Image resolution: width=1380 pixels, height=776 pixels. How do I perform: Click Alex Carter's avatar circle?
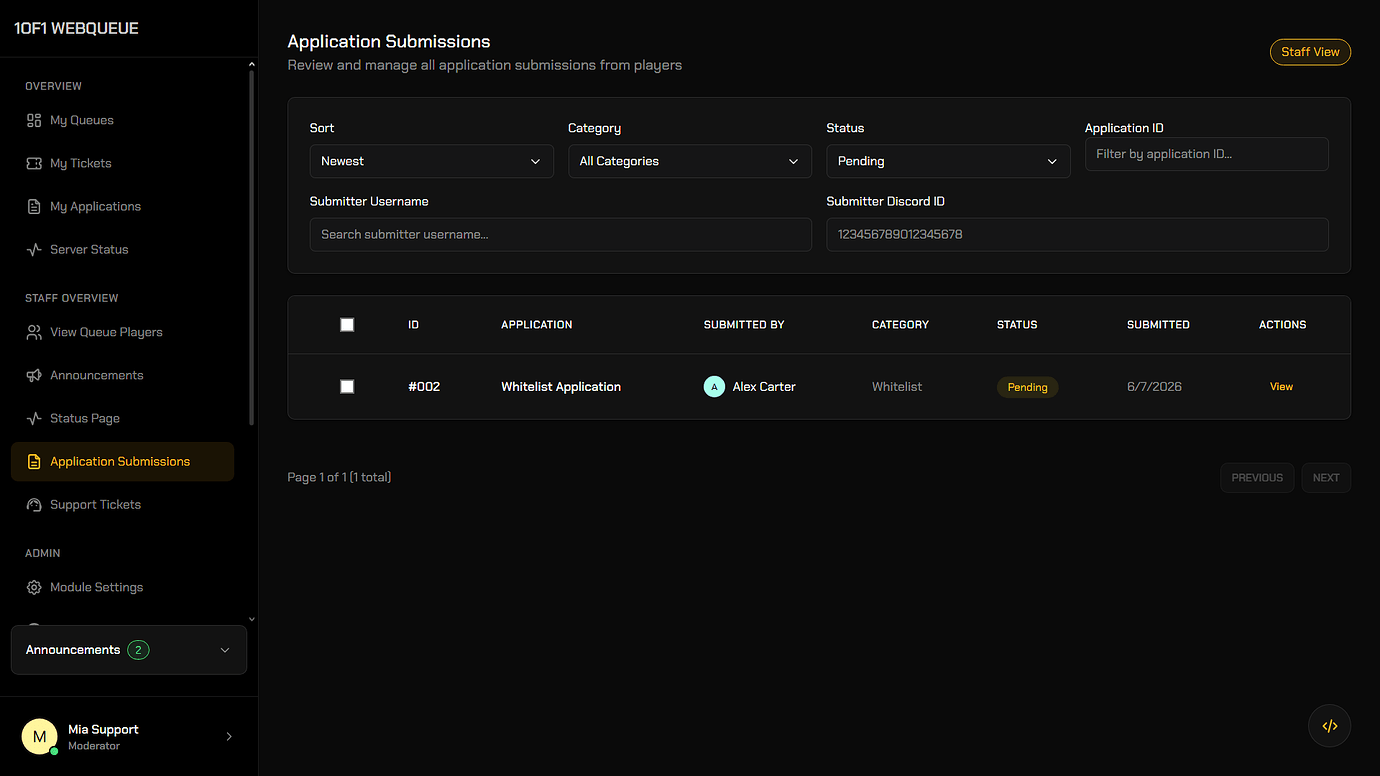[714, 387]
